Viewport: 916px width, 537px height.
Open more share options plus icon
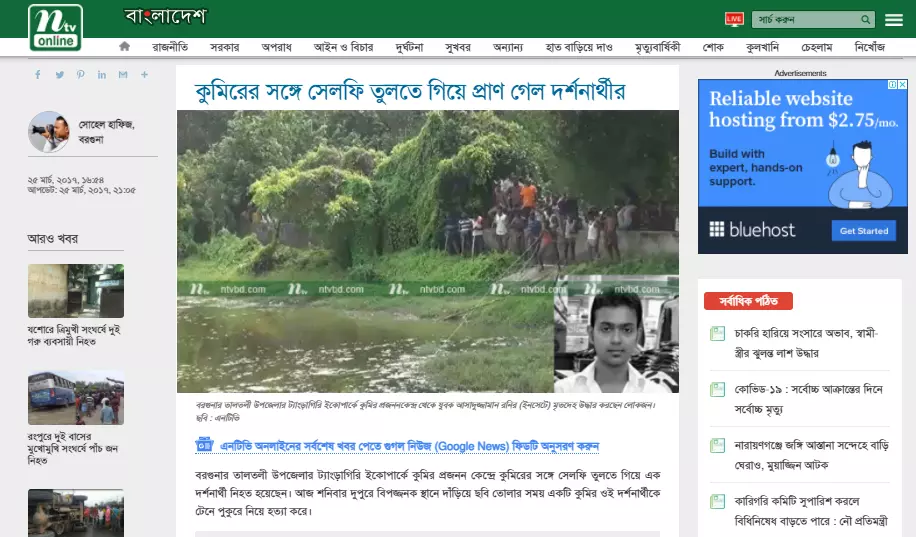144,75
